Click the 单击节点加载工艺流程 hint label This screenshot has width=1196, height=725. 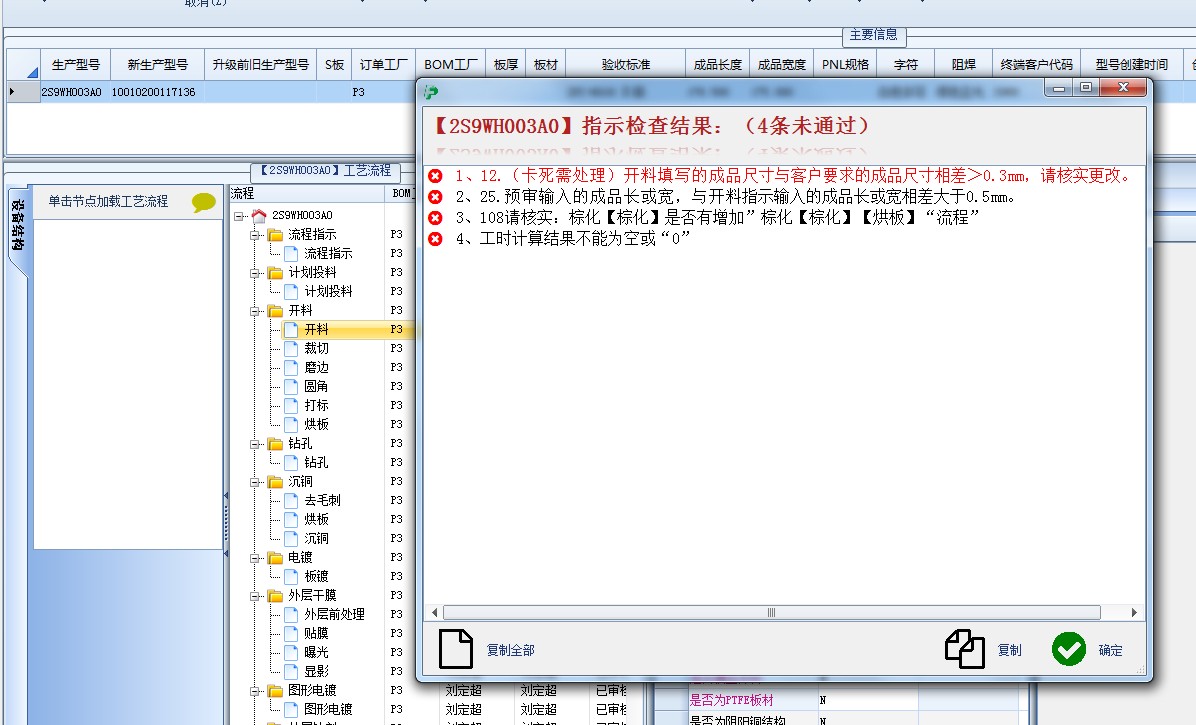[108, 201]
